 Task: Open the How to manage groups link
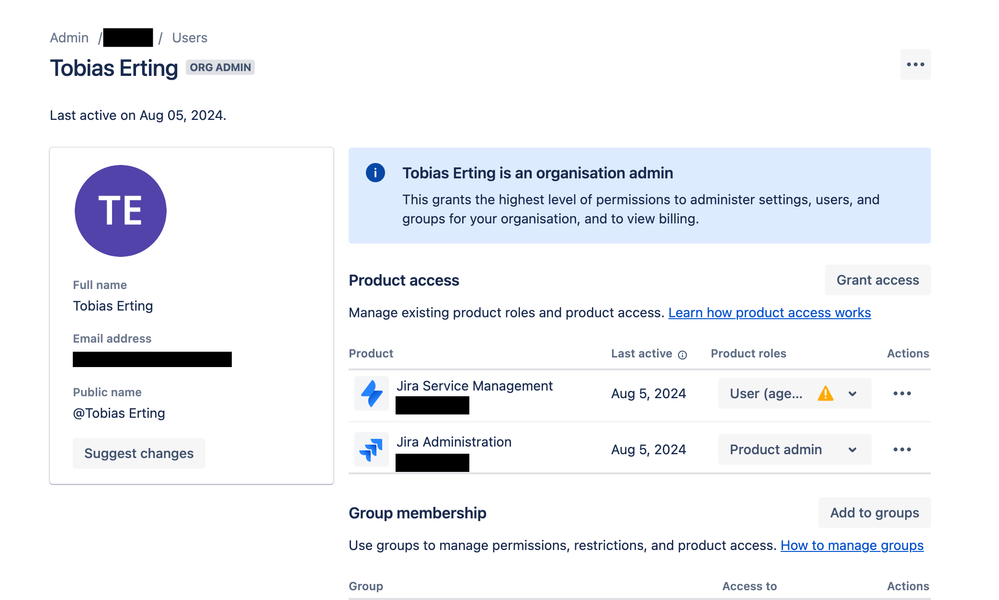click(852, 546)
